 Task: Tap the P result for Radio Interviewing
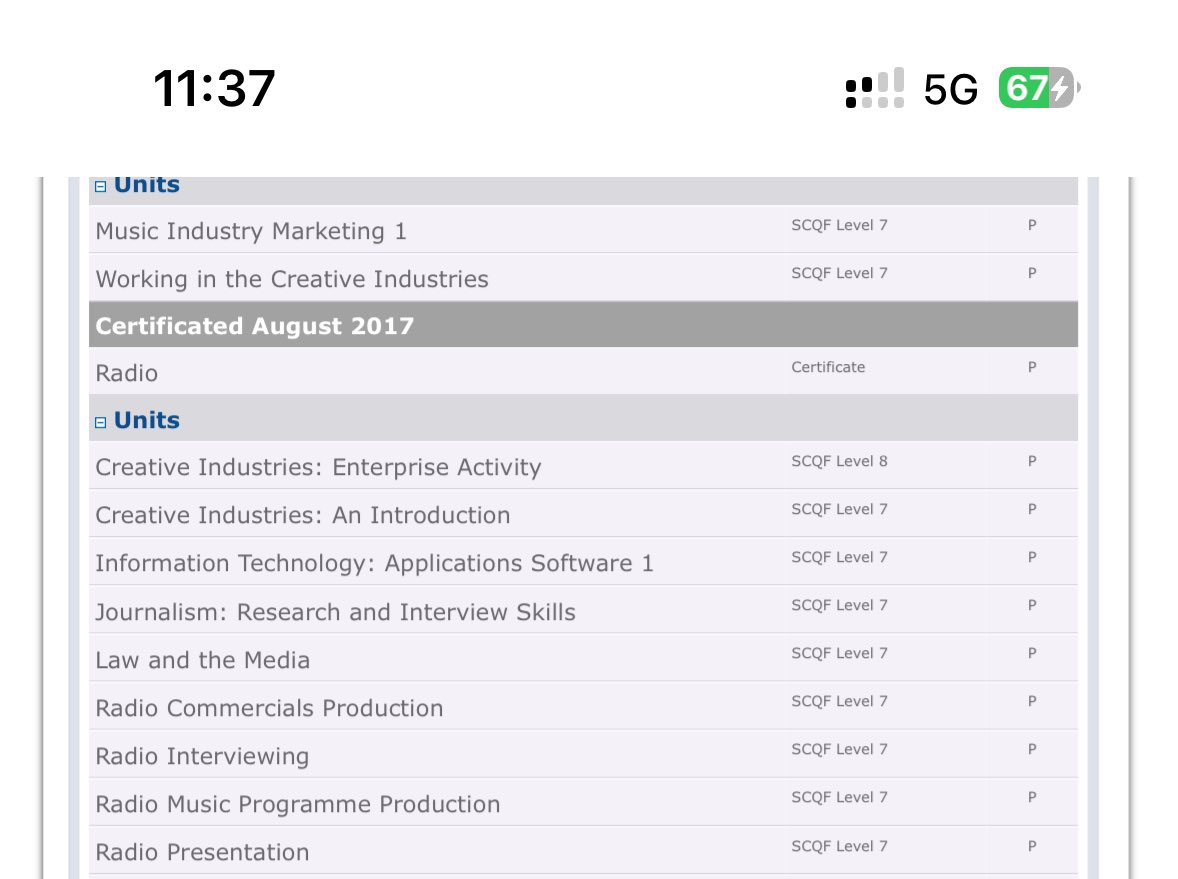pyautogui.click(x=1032, y=749)
